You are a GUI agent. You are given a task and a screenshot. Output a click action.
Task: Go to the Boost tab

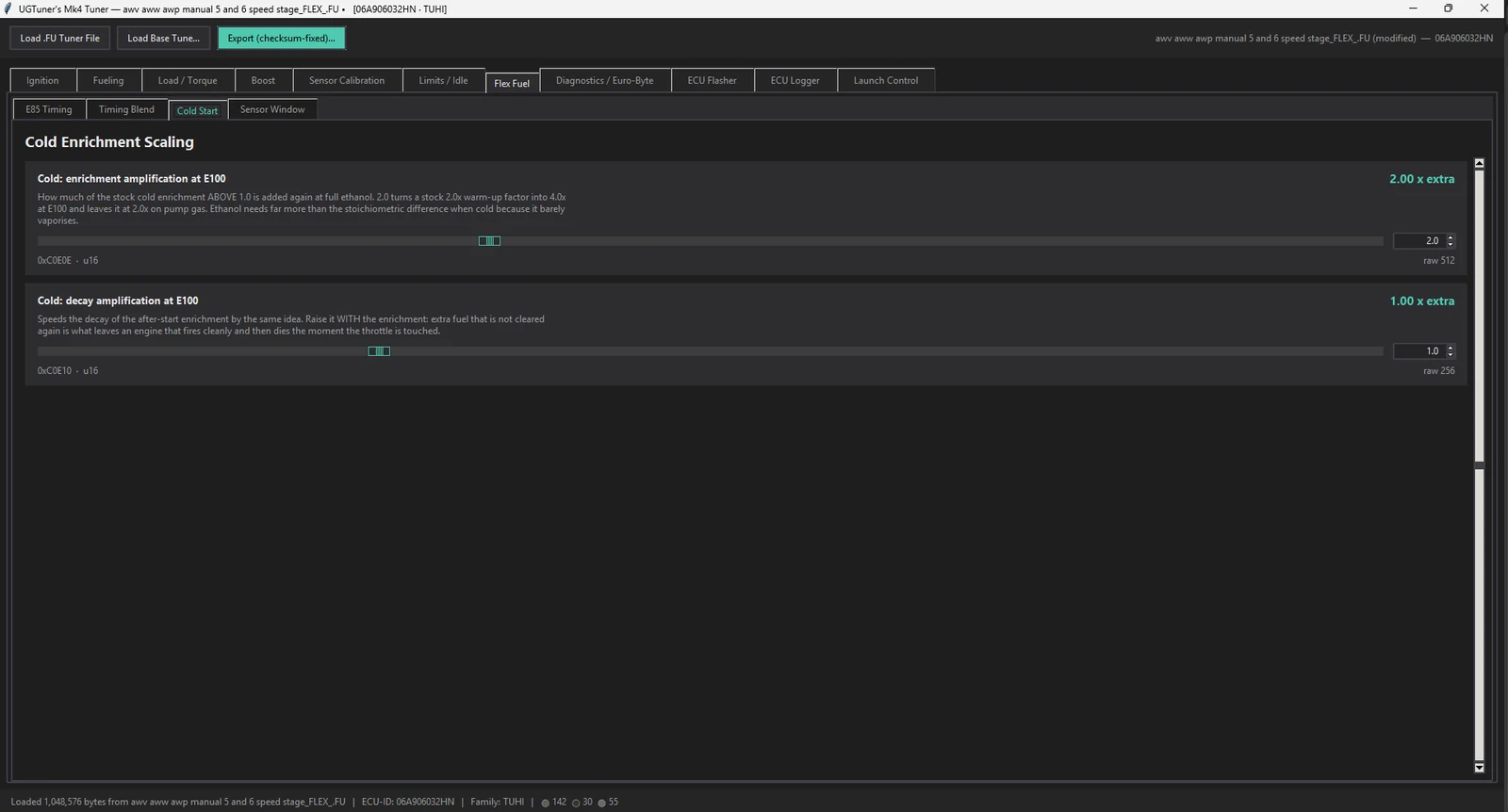263,80
